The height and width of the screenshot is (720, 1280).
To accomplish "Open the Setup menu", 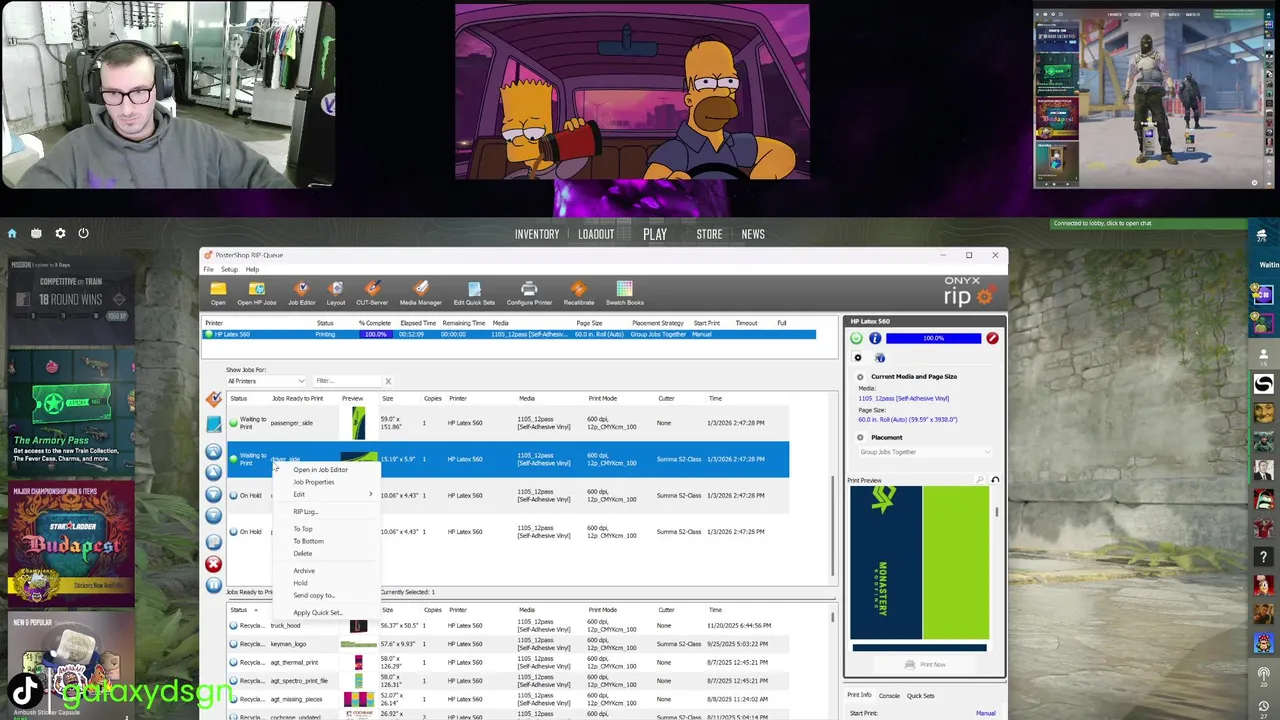I will (229, 269).
